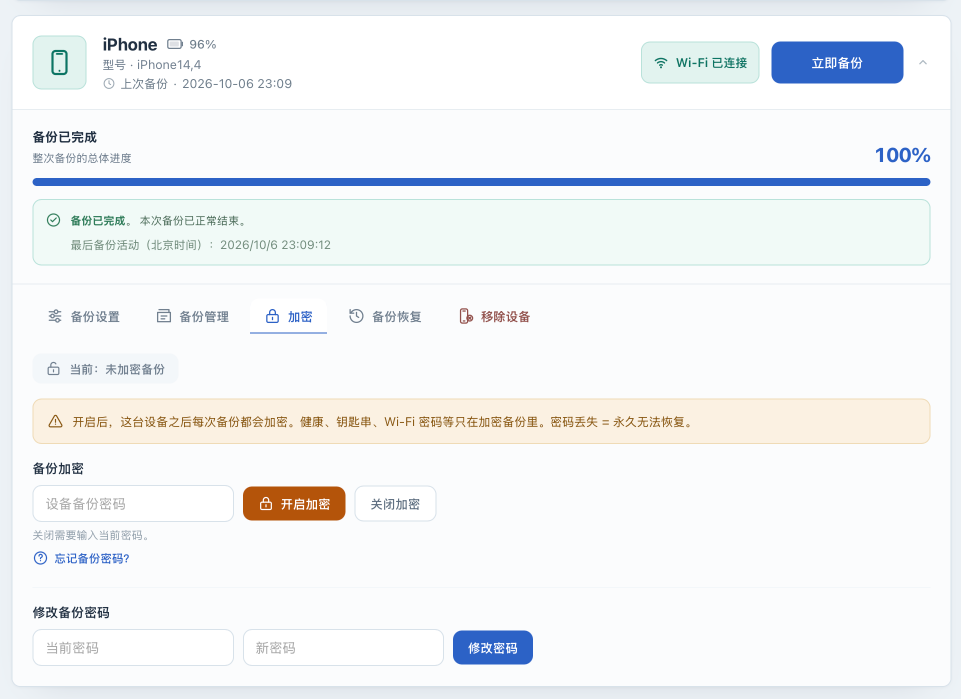Switch to the 备份管理 tab

(x=192, y=317)
